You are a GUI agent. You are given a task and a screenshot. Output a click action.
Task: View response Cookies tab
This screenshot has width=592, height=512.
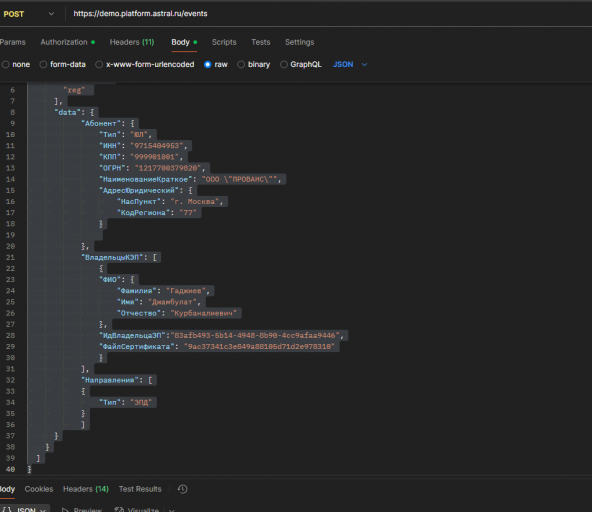[39, 489]
